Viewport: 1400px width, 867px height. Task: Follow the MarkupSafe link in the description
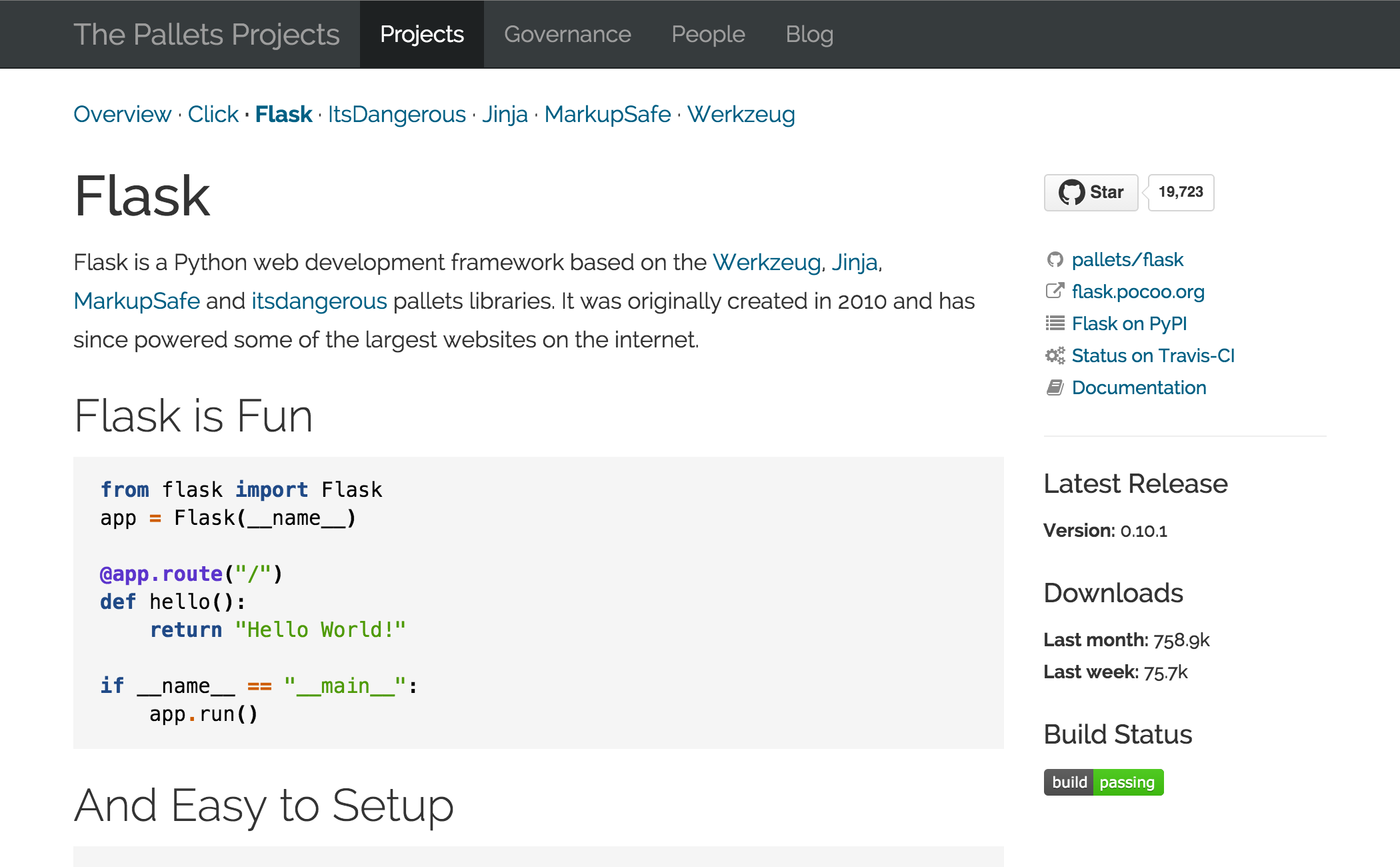click(x=137, y=301)
